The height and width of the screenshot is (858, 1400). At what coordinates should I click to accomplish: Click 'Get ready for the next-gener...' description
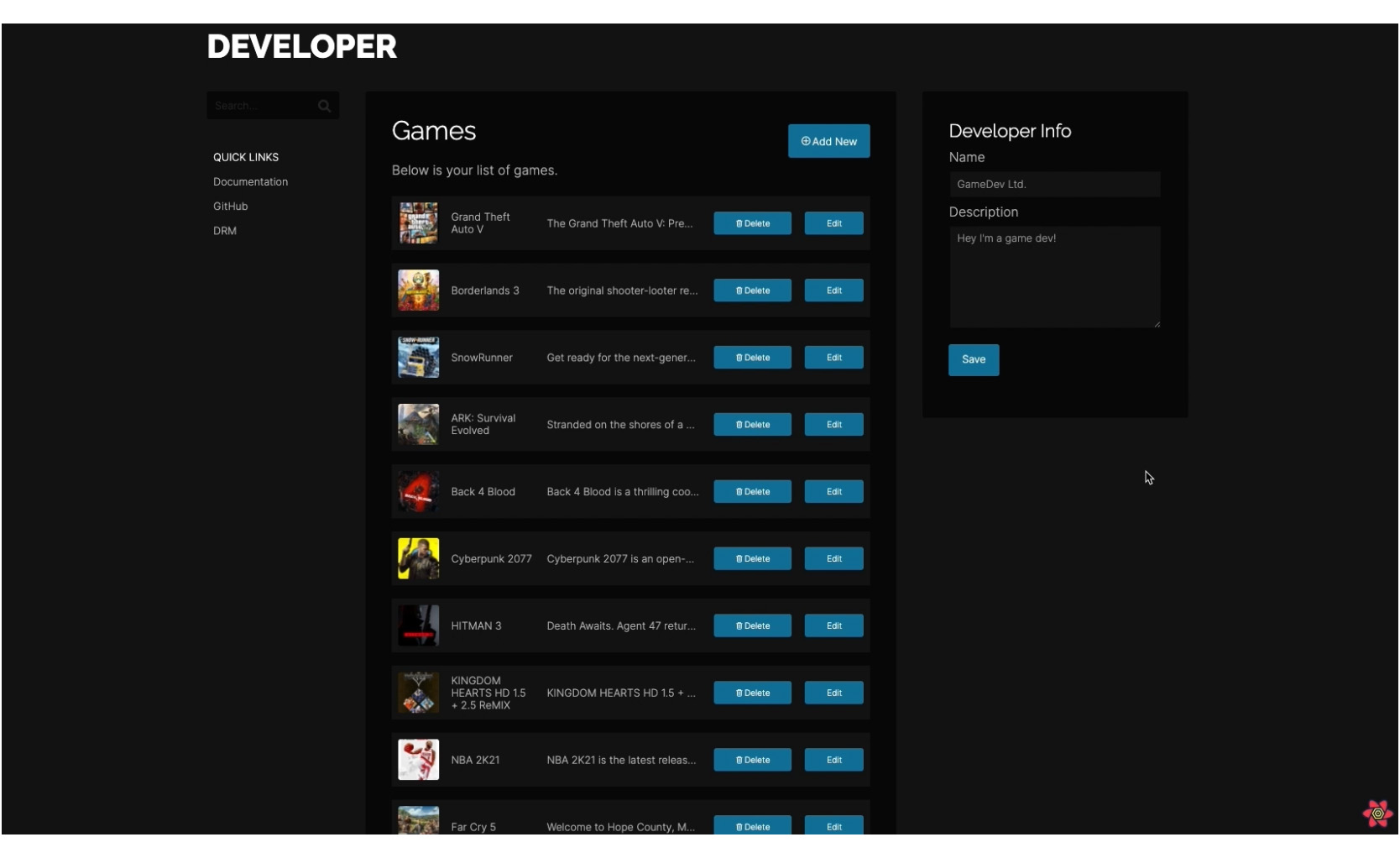[621, 358]
